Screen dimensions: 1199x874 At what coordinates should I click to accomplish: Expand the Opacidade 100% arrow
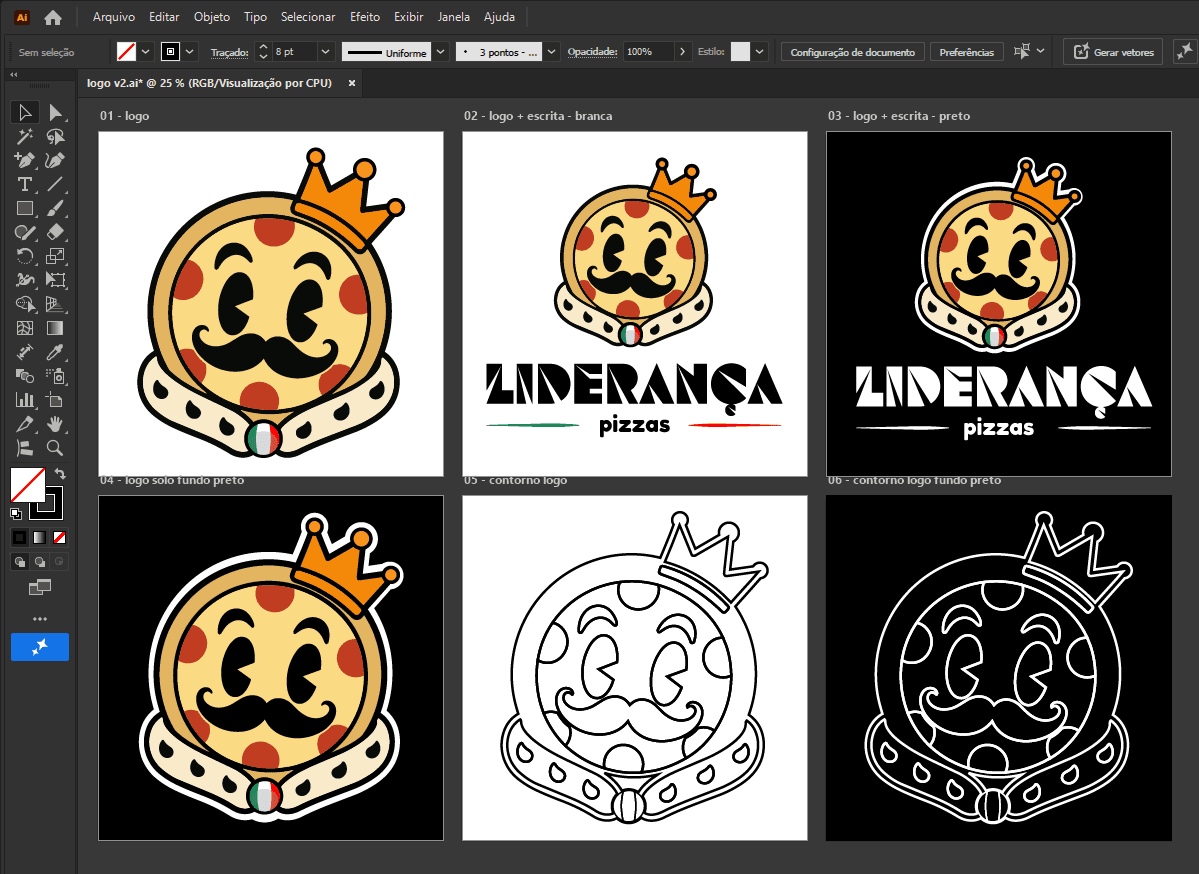[x=683, y=52]
